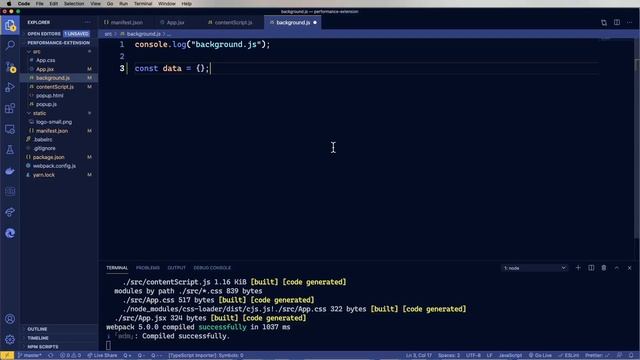This screenshot has height=360, width=640.
Task: Click the master branch status item
Action: (29, 356)
